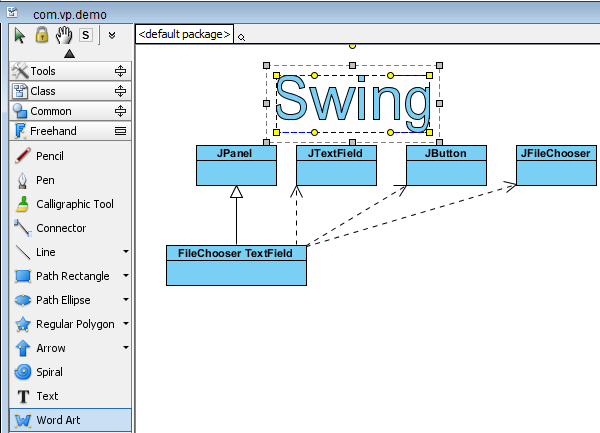Select the Arrow shape tool

coord(65,348)
